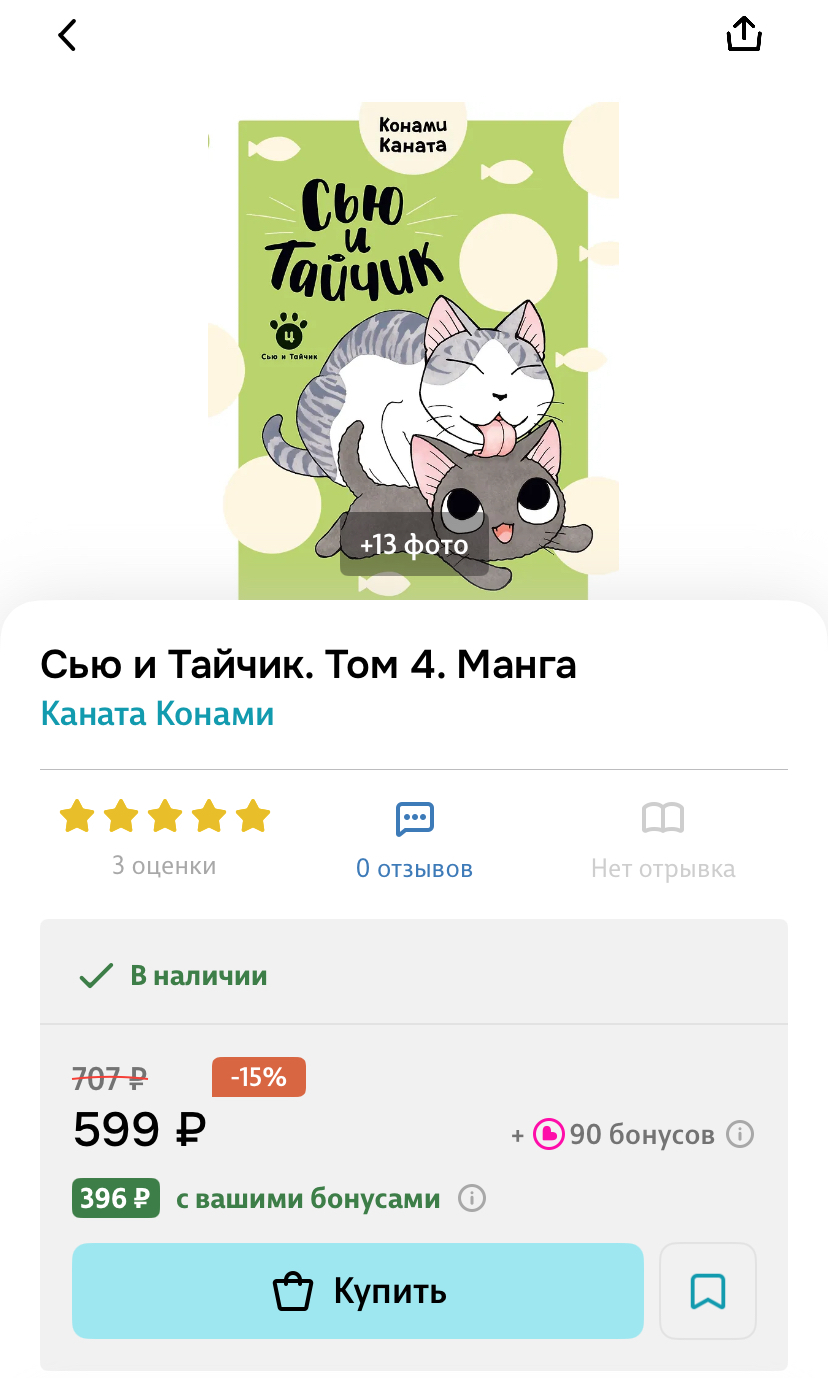828x1378 pixels.
Task: Tap the pink bonus heart icon
Action: click(x=548, y=1134)
